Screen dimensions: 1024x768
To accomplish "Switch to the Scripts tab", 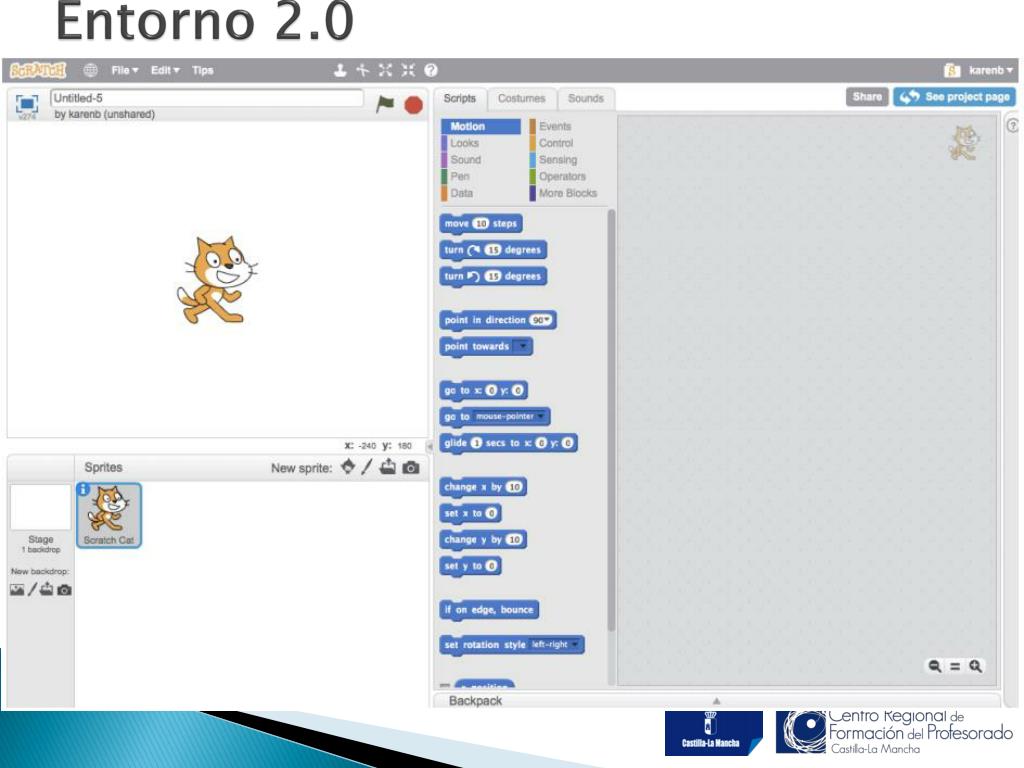I will click(460, 99).
